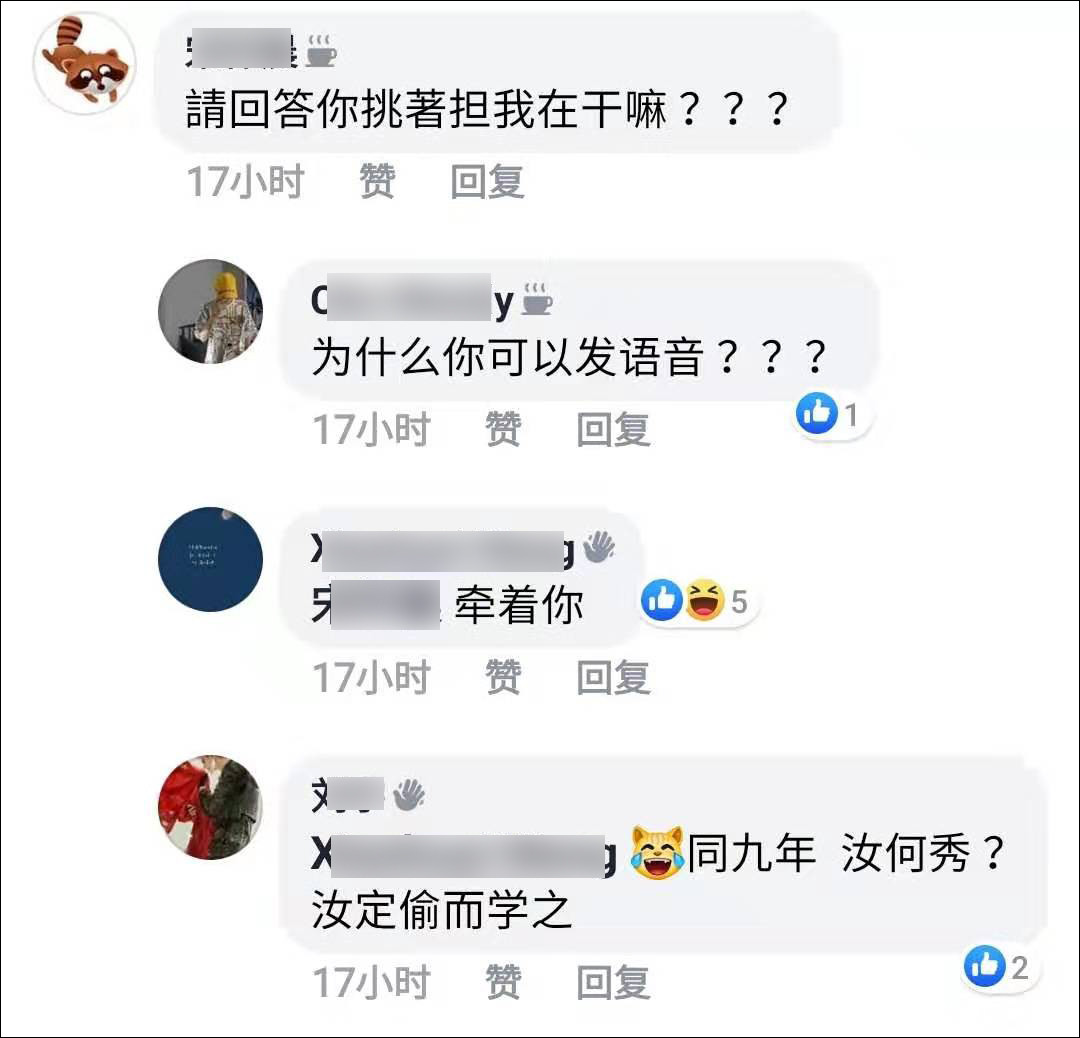Like the comment 为什么你可以发语音

(x=503, y=429)
